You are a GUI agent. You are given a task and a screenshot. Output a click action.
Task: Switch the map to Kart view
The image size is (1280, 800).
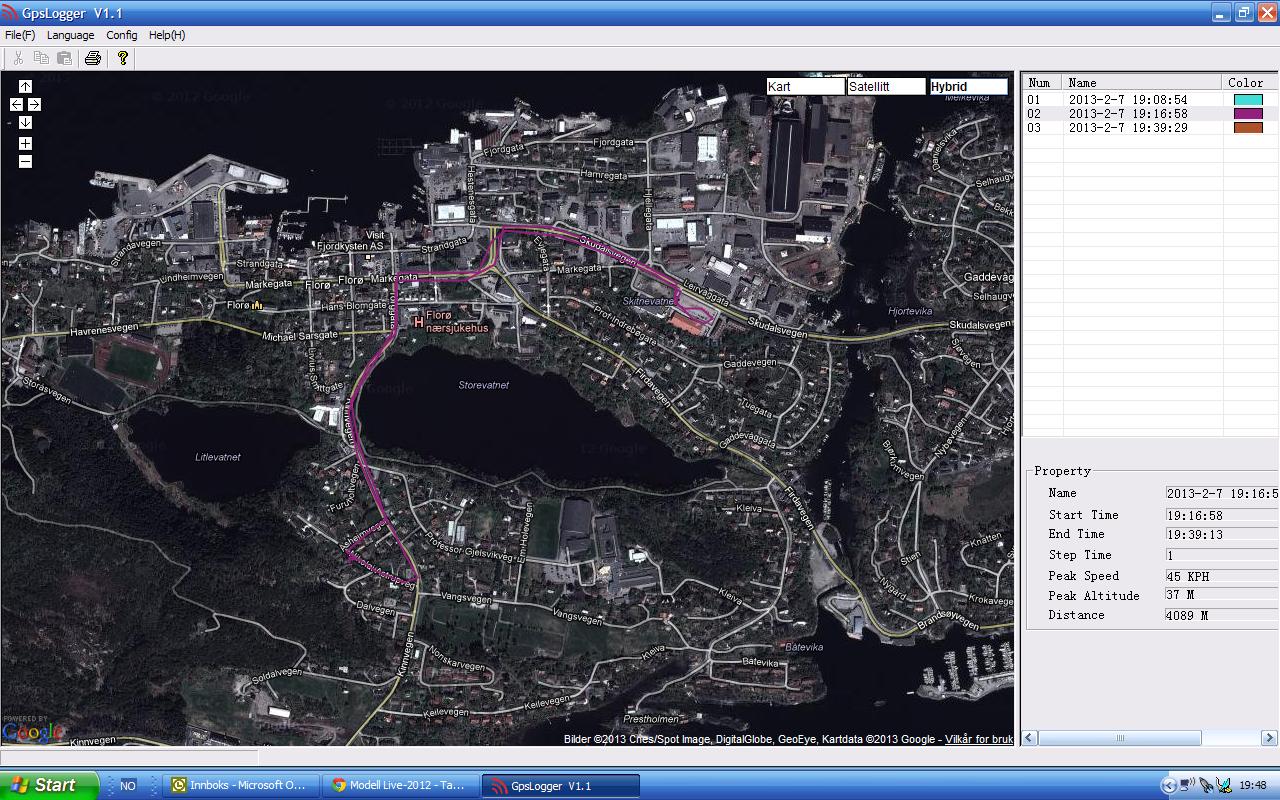(x=805, y=87)
